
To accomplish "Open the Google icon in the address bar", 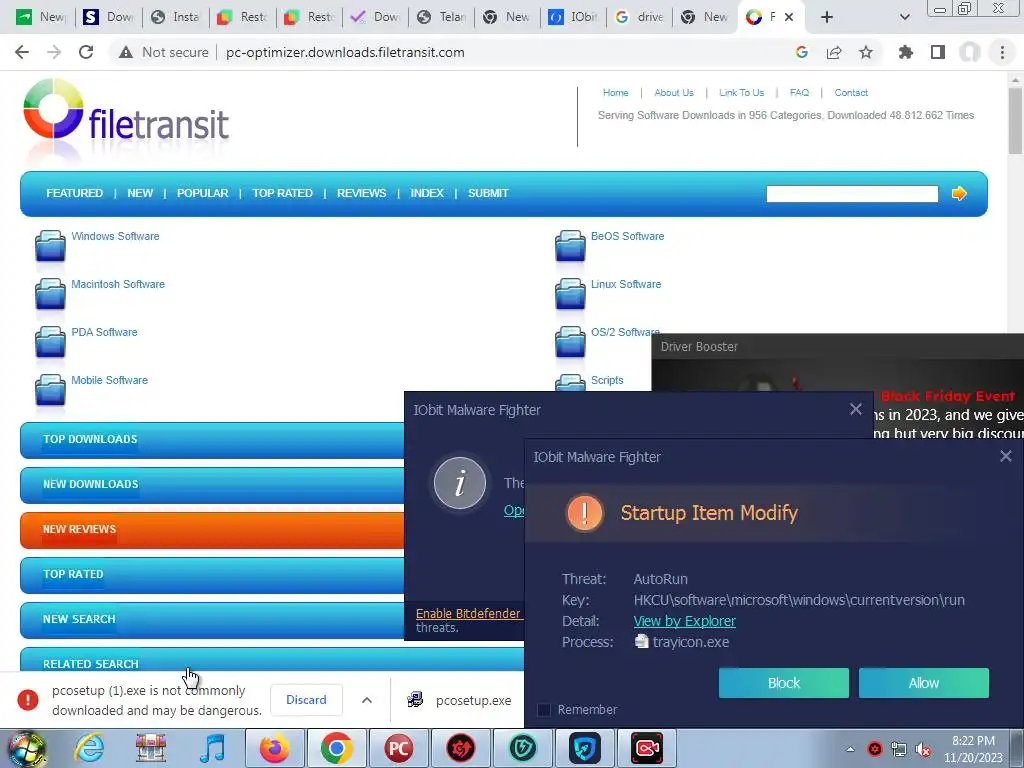I will coord(802,52).
